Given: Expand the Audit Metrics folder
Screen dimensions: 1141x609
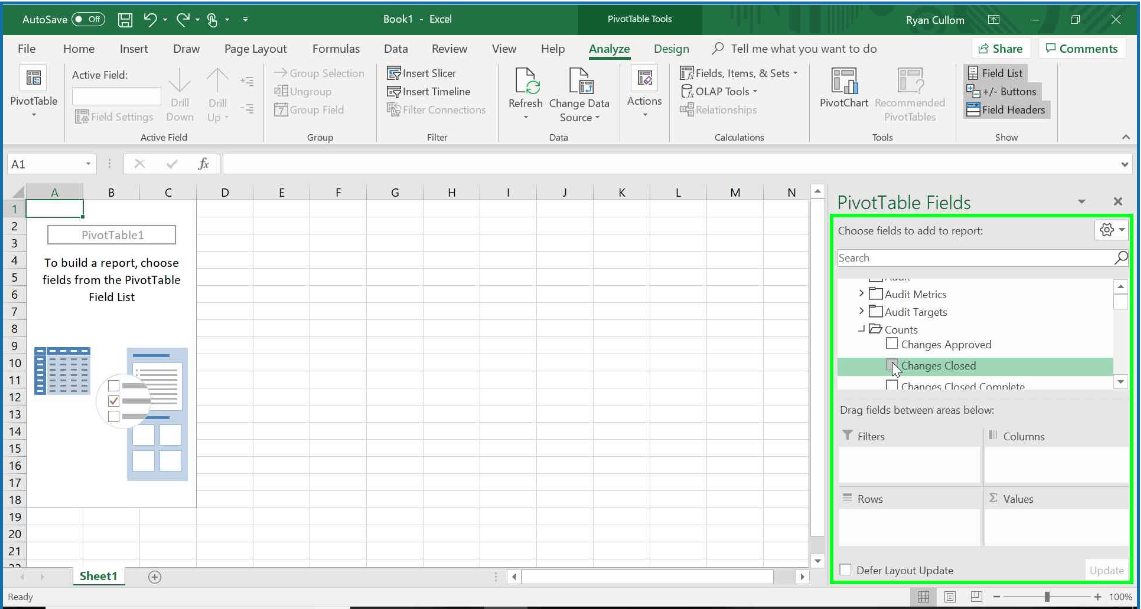Looking at the screenshot, I should point(862,294).
